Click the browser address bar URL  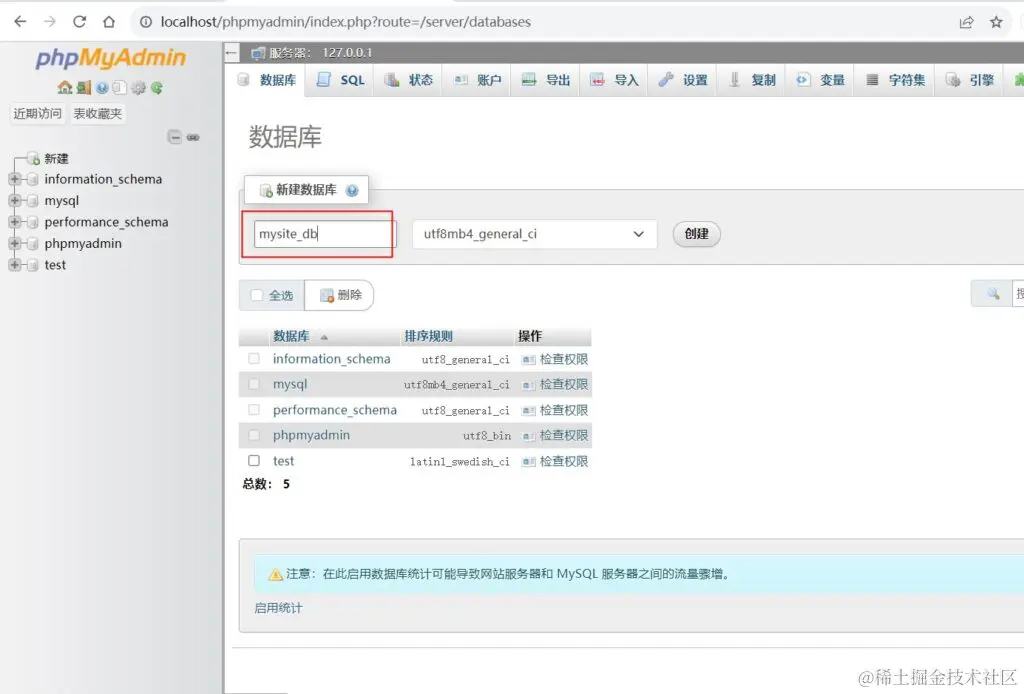[x=345, y=22]
